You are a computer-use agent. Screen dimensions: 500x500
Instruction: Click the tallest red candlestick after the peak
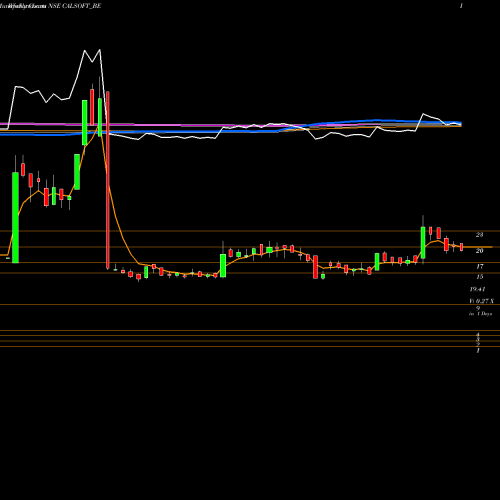click(108, 180)
